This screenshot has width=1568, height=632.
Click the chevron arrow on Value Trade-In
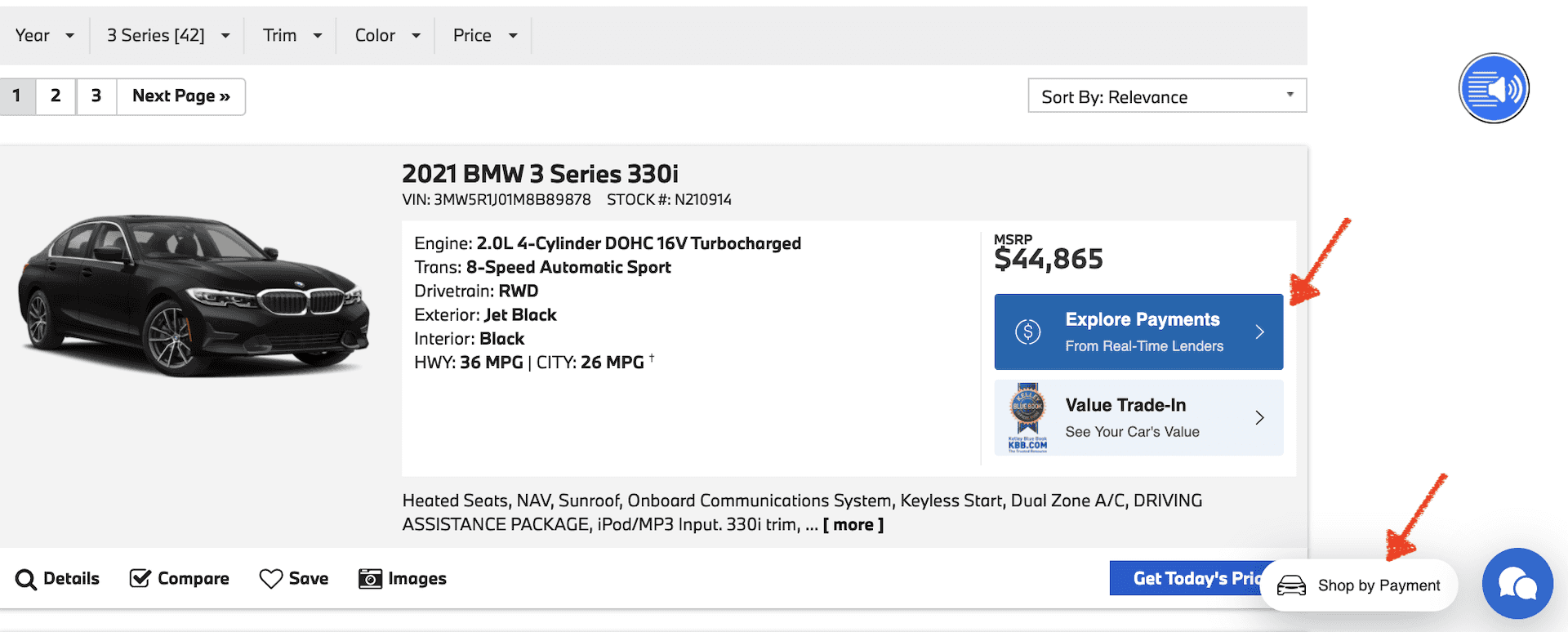coord(1259,417)
